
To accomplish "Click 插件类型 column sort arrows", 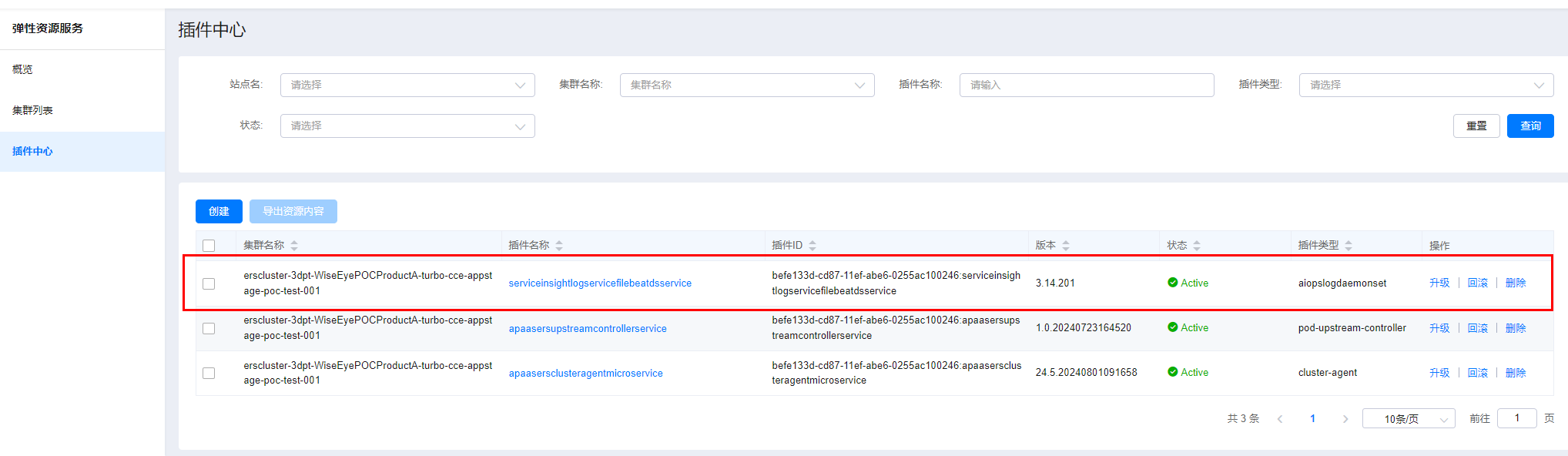I will tap(1349, 246).
